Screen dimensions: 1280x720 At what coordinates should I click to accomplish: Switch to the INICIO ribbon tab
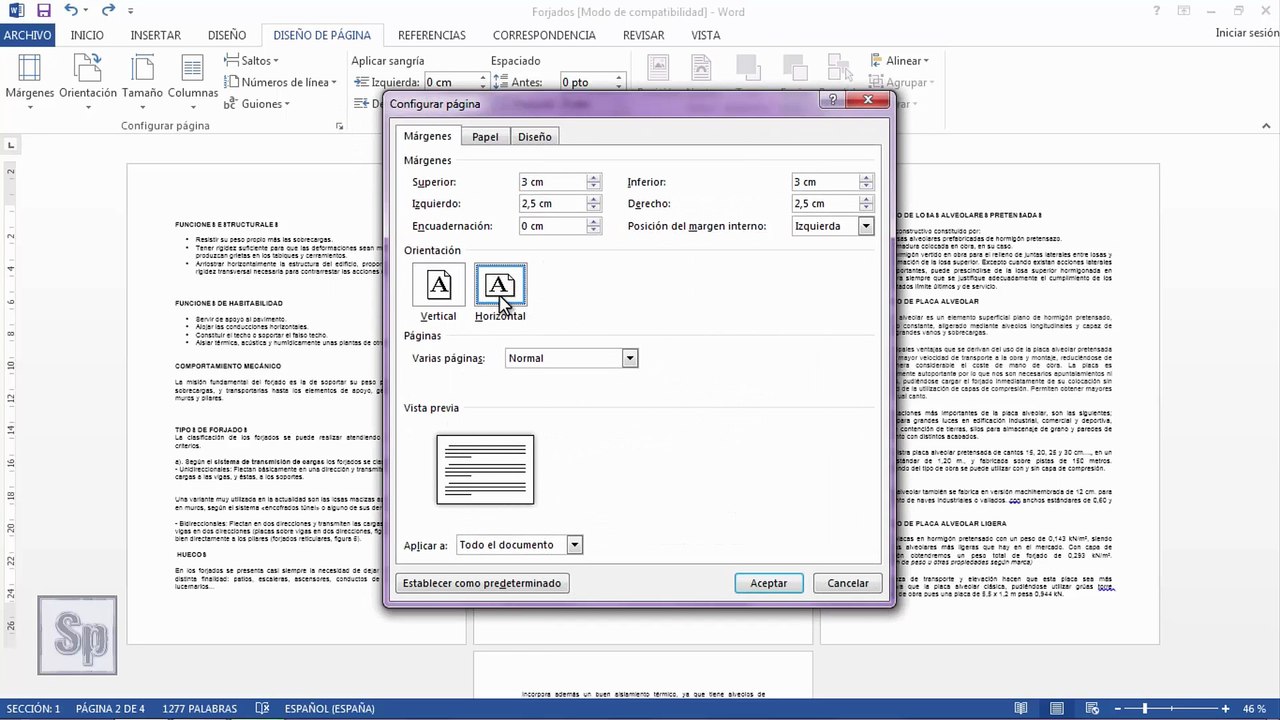(x=87, y=35)
